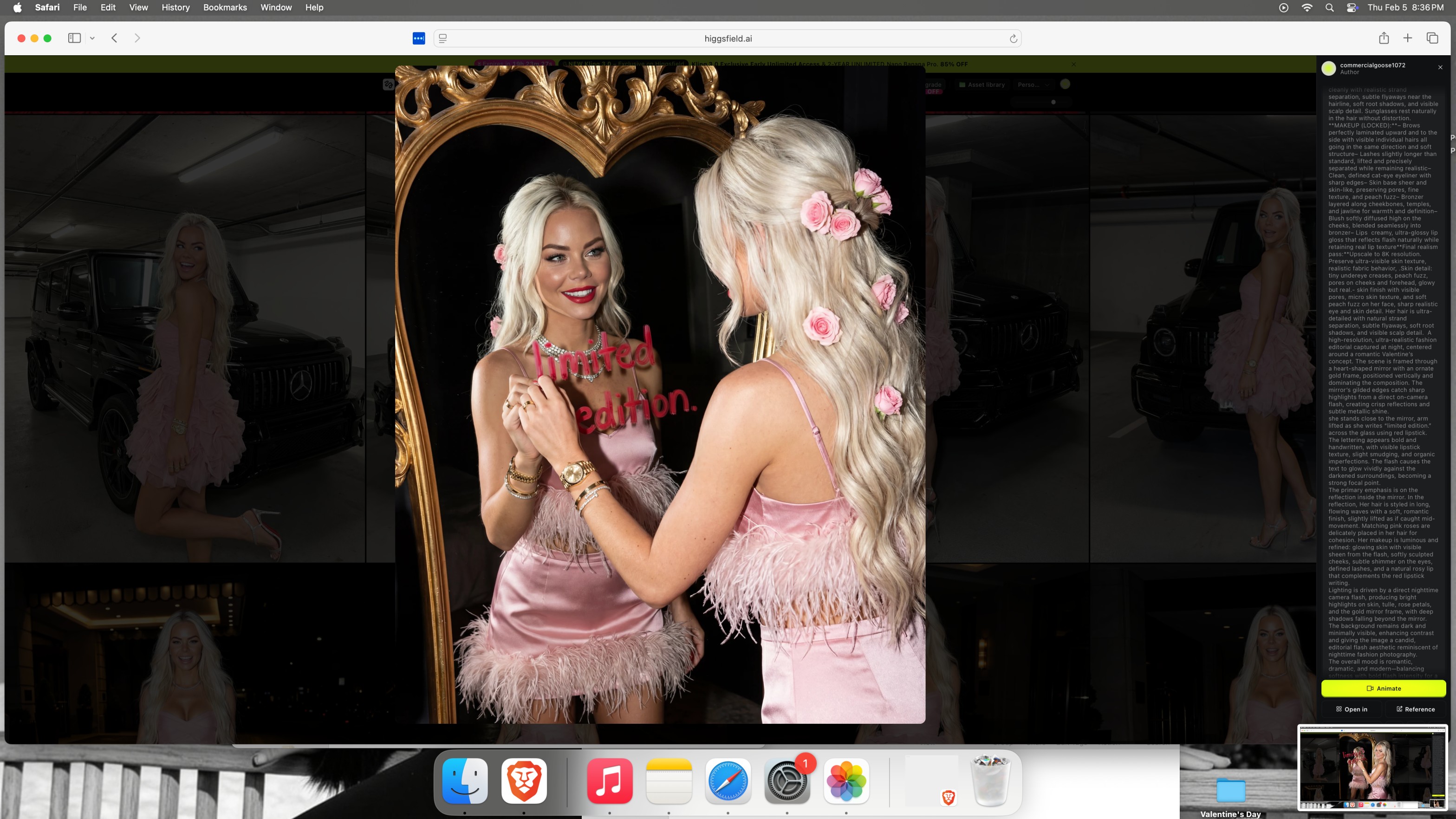This screenshot has height=819, width=1456.
Task: Click the blue extension icon beside address bar
Action: tap(418, 39)
